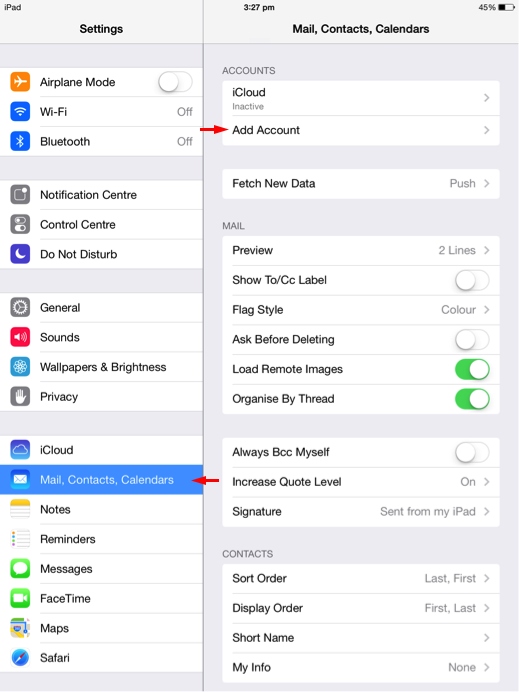This screenshot has height=692, width=519.
Task: Open Signature Sent from my iPad
Action: [361, 511]
